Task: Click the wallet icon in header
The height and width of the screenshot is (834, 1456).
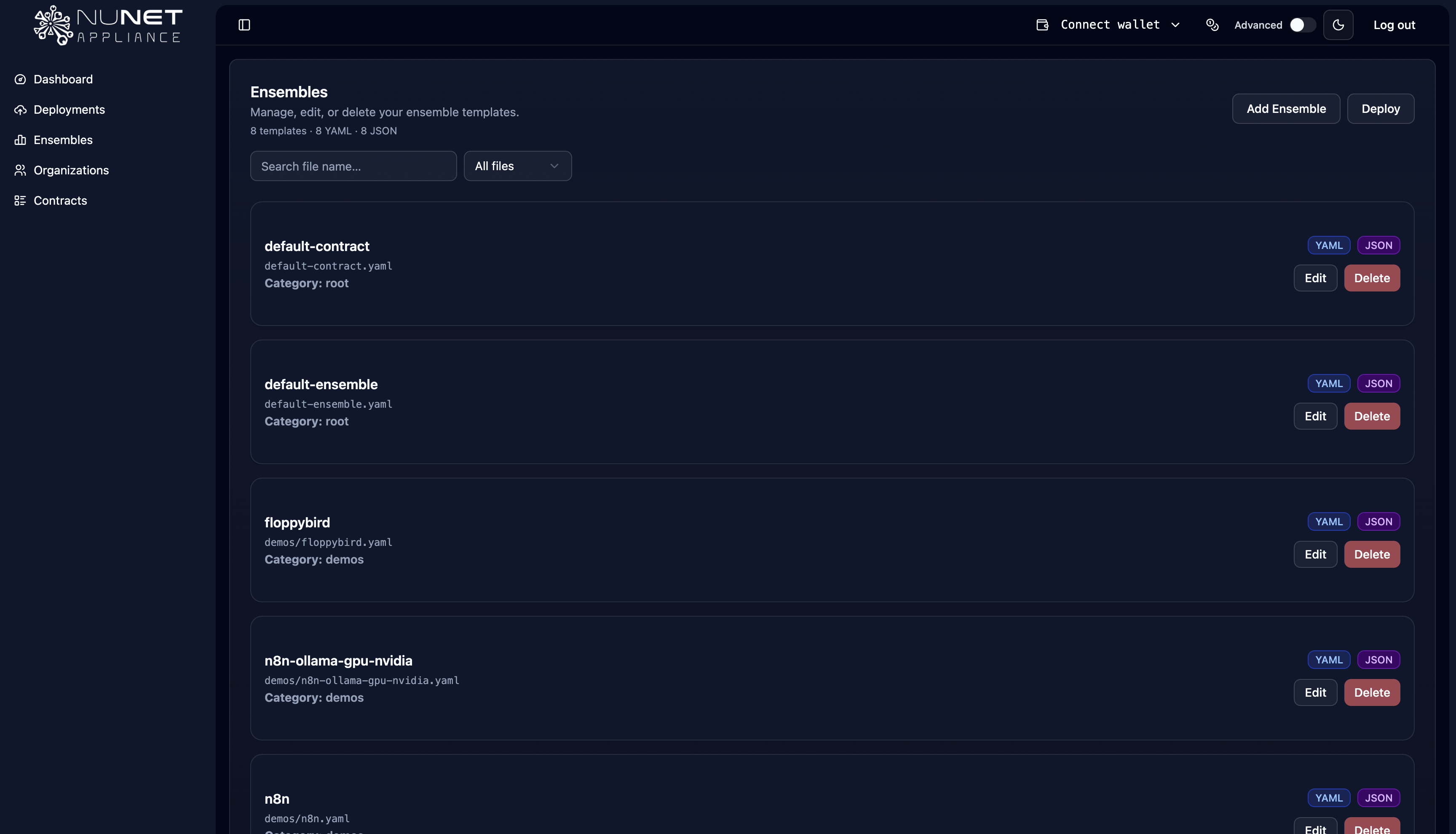Action: click(x=1042, y=24)
